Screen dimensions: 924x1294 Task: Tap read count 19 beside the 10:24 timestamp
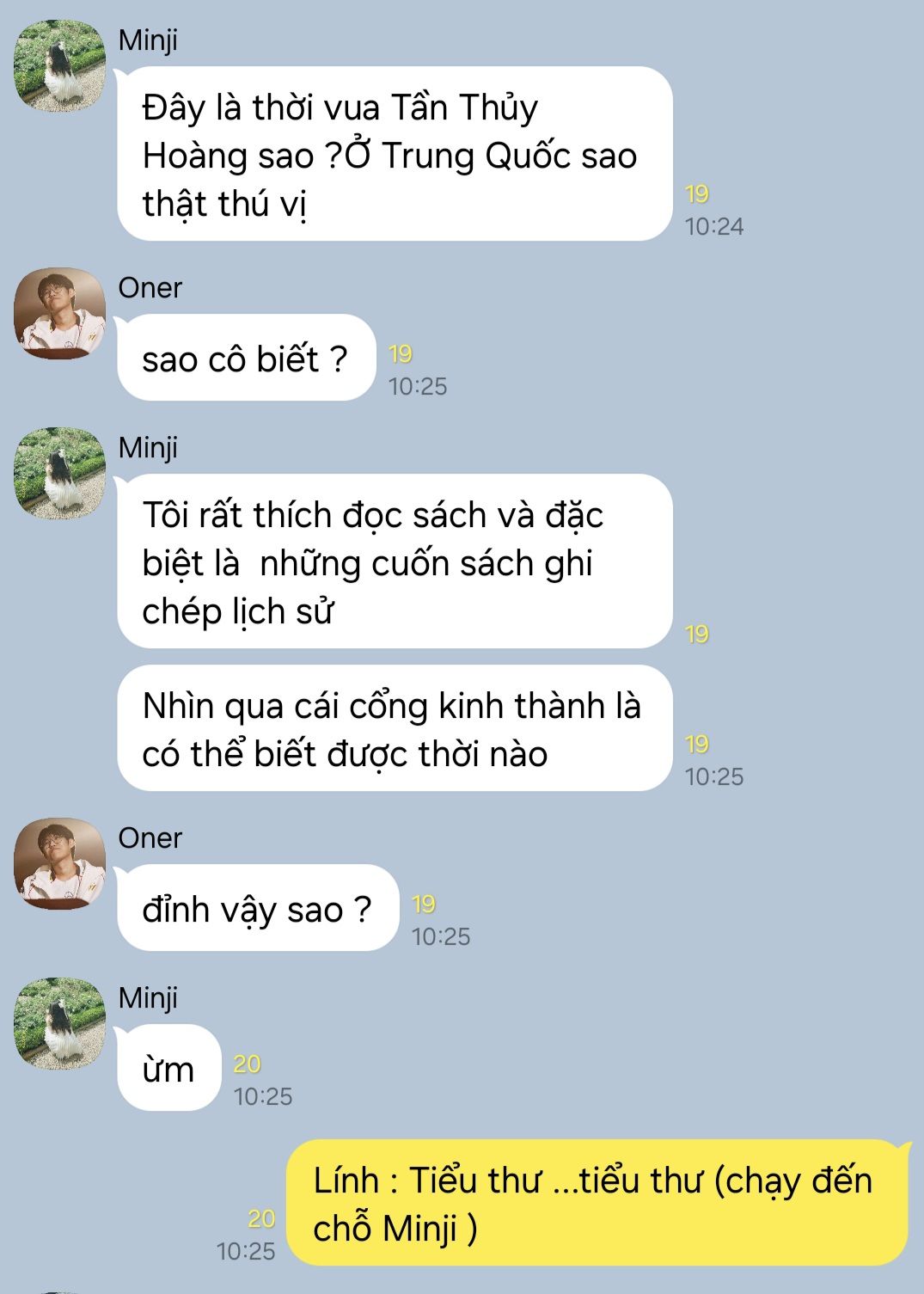697,194
